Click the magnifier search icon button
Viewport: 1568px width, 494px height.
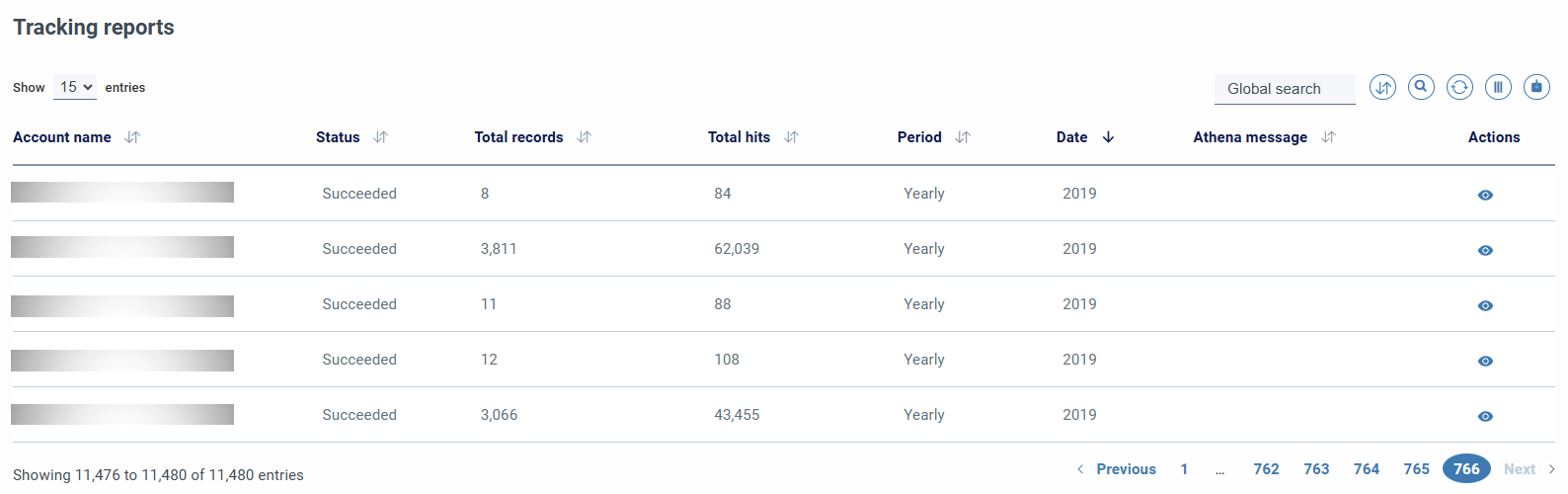(x=1421, y=87)
